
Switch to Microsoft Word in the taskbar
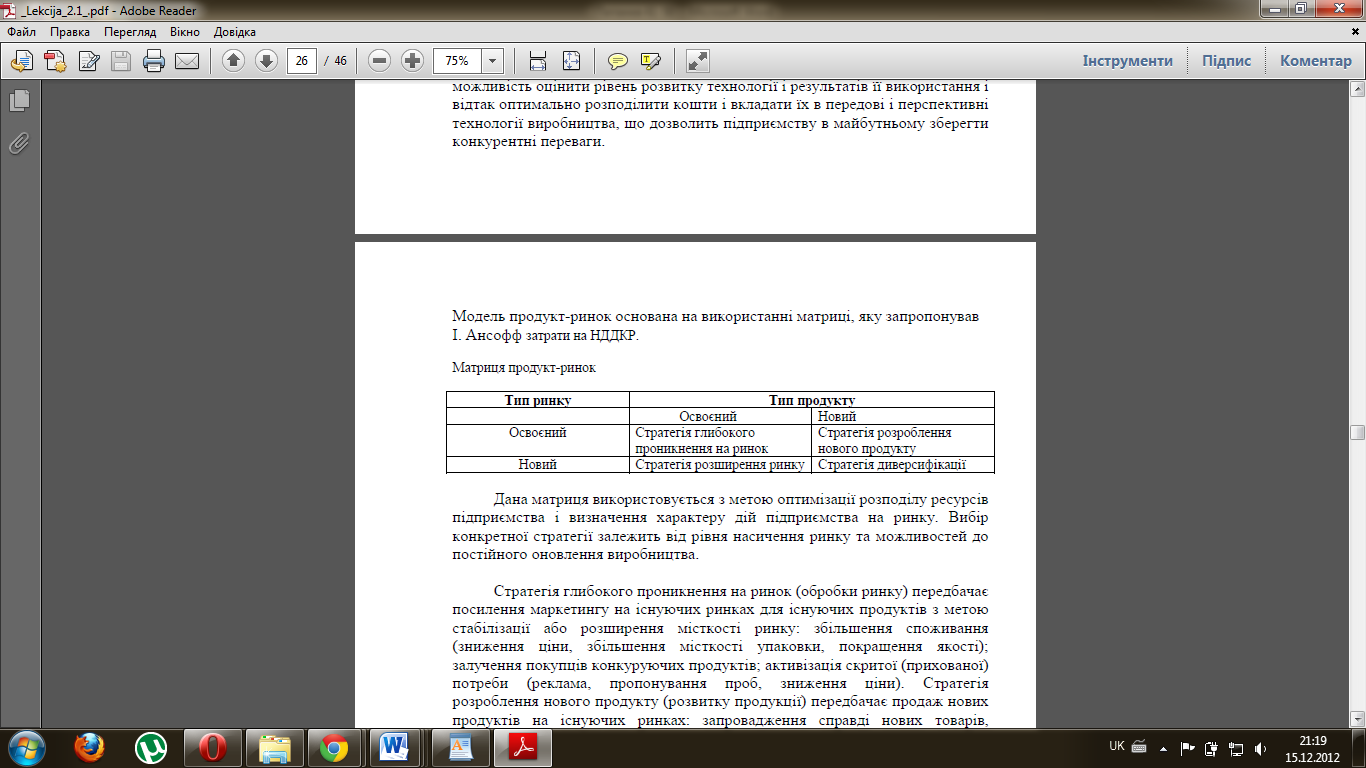tap(395, 747)
